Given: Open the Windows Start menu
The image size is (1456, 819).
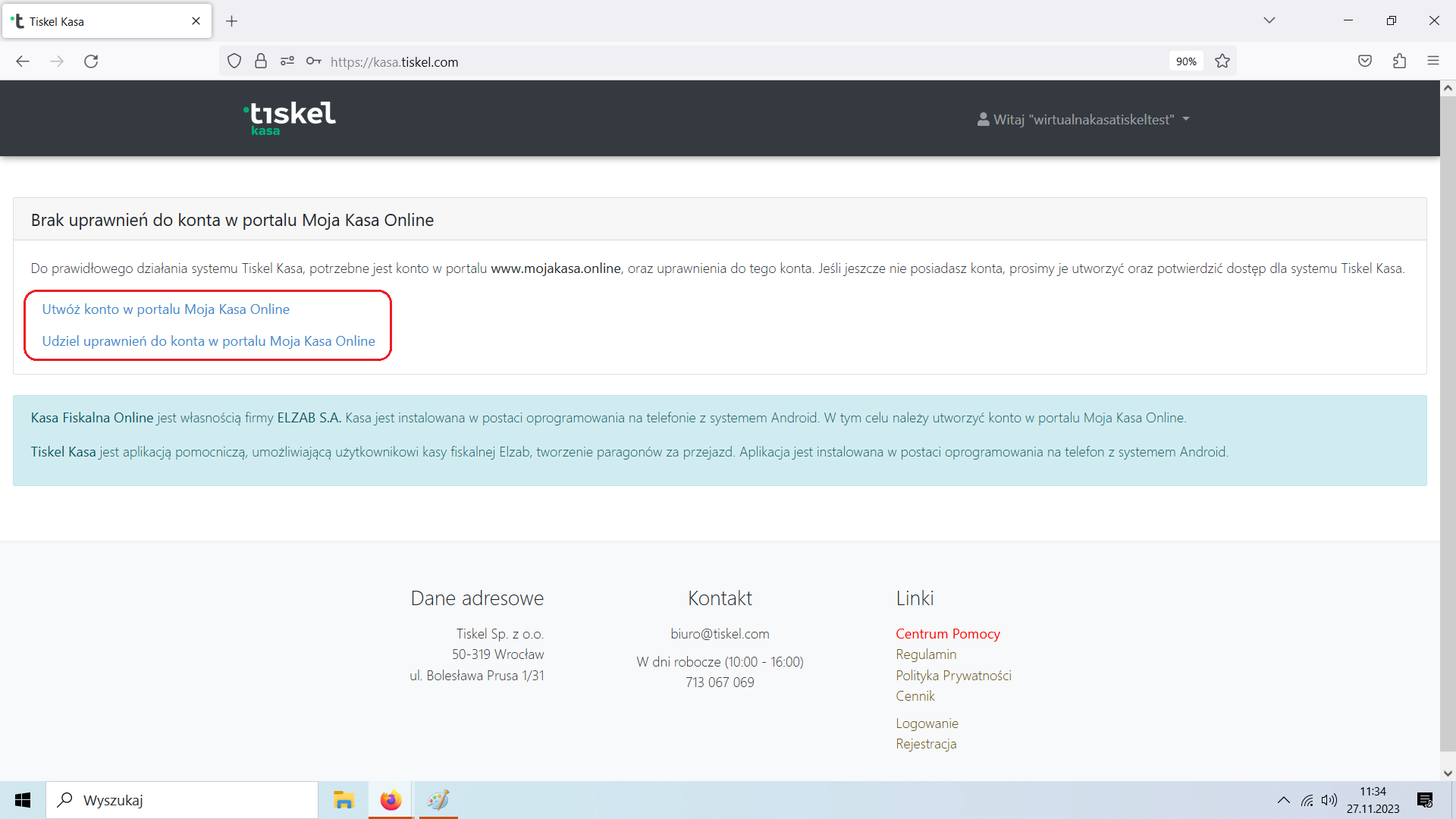Looking at the screenshot, I should pyautogui.click(x=23, y=800).
